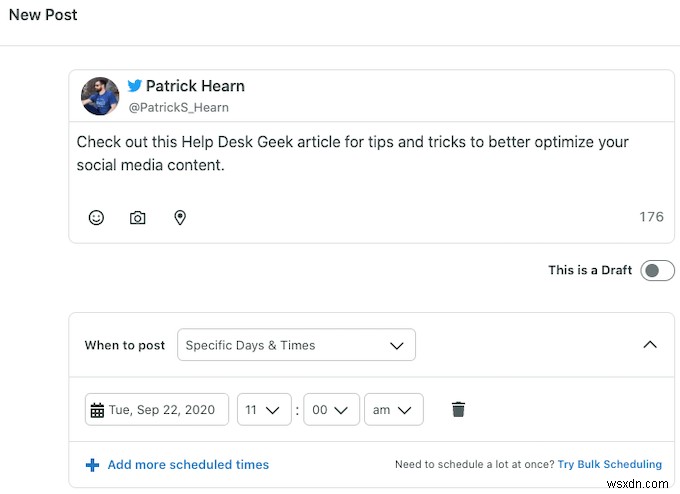Click Add more scheduled times link

click(188, 464)
